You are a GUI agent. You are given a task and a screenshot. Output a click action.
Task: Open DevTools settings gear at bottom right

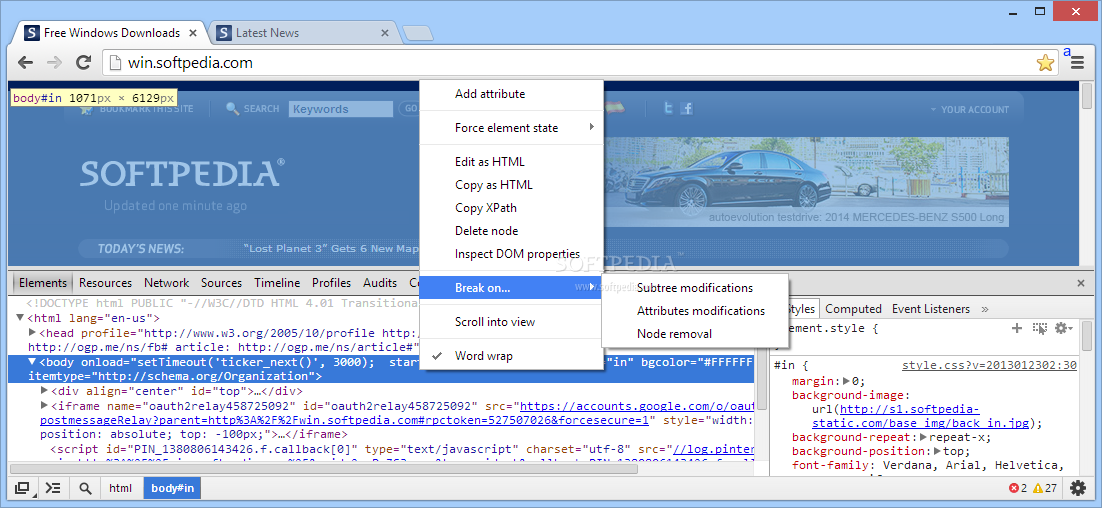click(1077, 488)
